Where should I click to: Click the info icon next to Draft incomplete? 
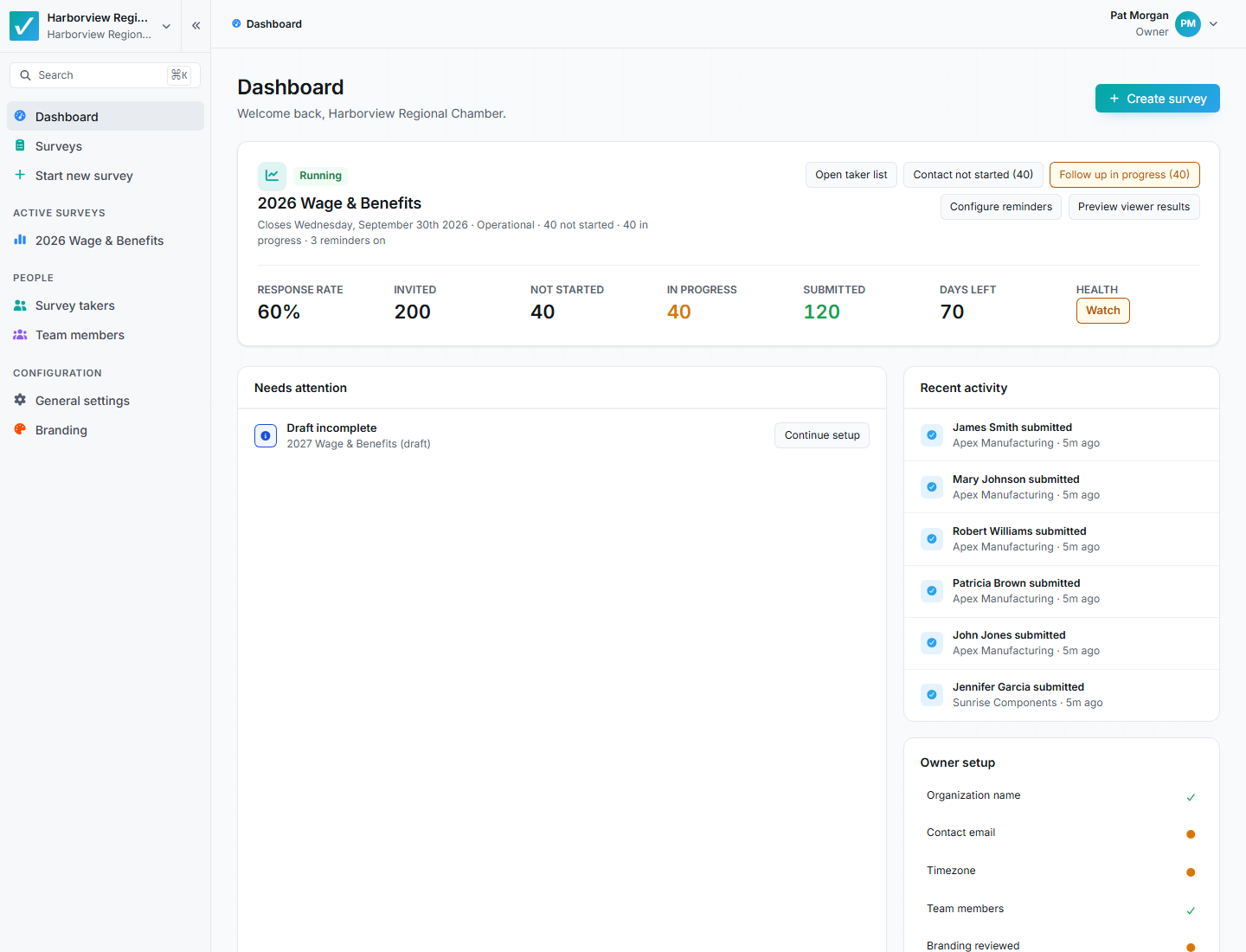(x=266, y=435)
